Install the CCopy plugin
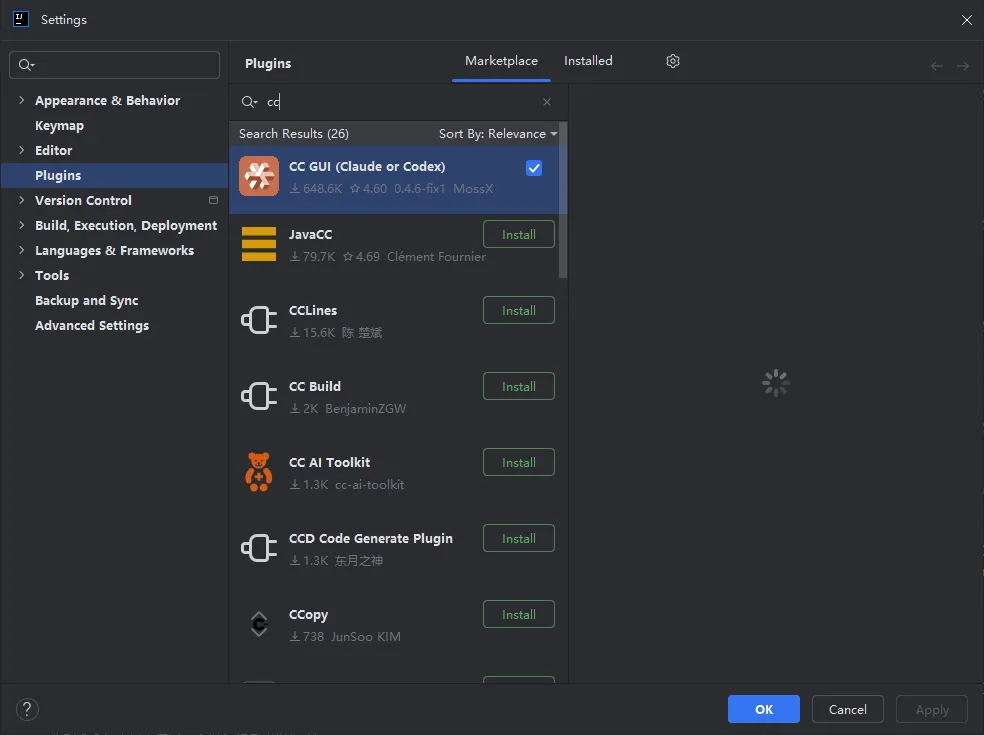 (518, 614)
